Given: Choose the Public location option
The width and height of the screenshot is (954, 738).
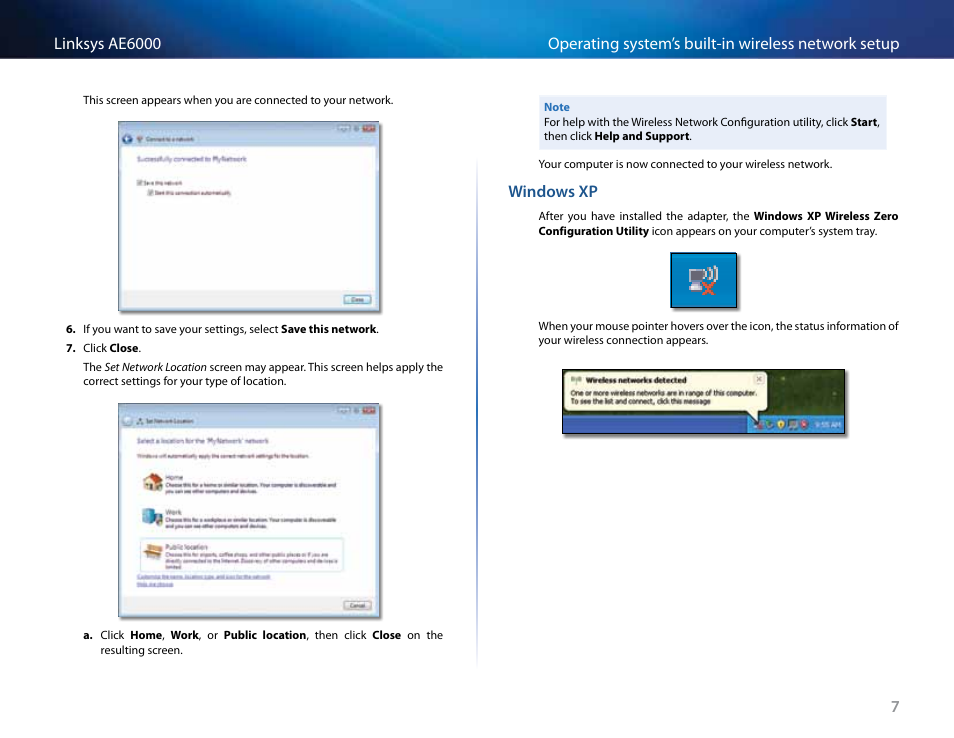Looking at the screenshot, I should click(x=242, y=554).
